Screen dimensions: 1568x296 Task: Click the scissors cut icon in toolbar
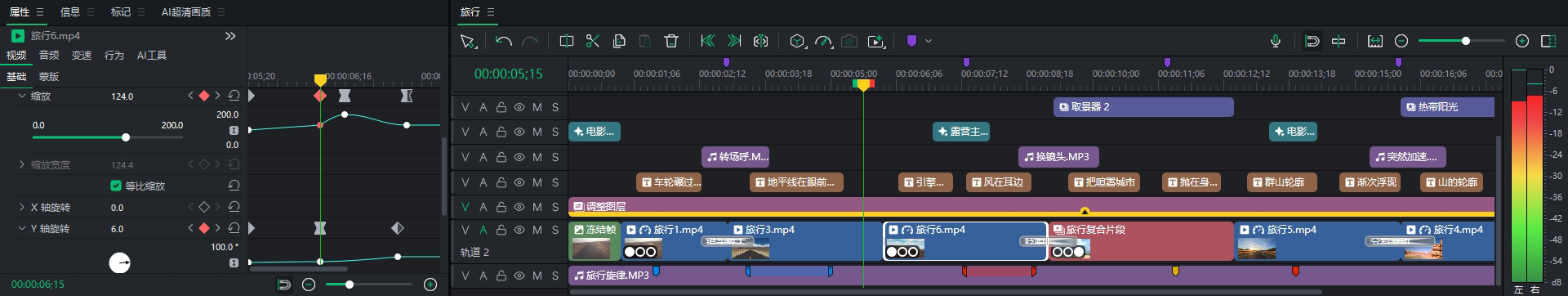tap(593, 41)
